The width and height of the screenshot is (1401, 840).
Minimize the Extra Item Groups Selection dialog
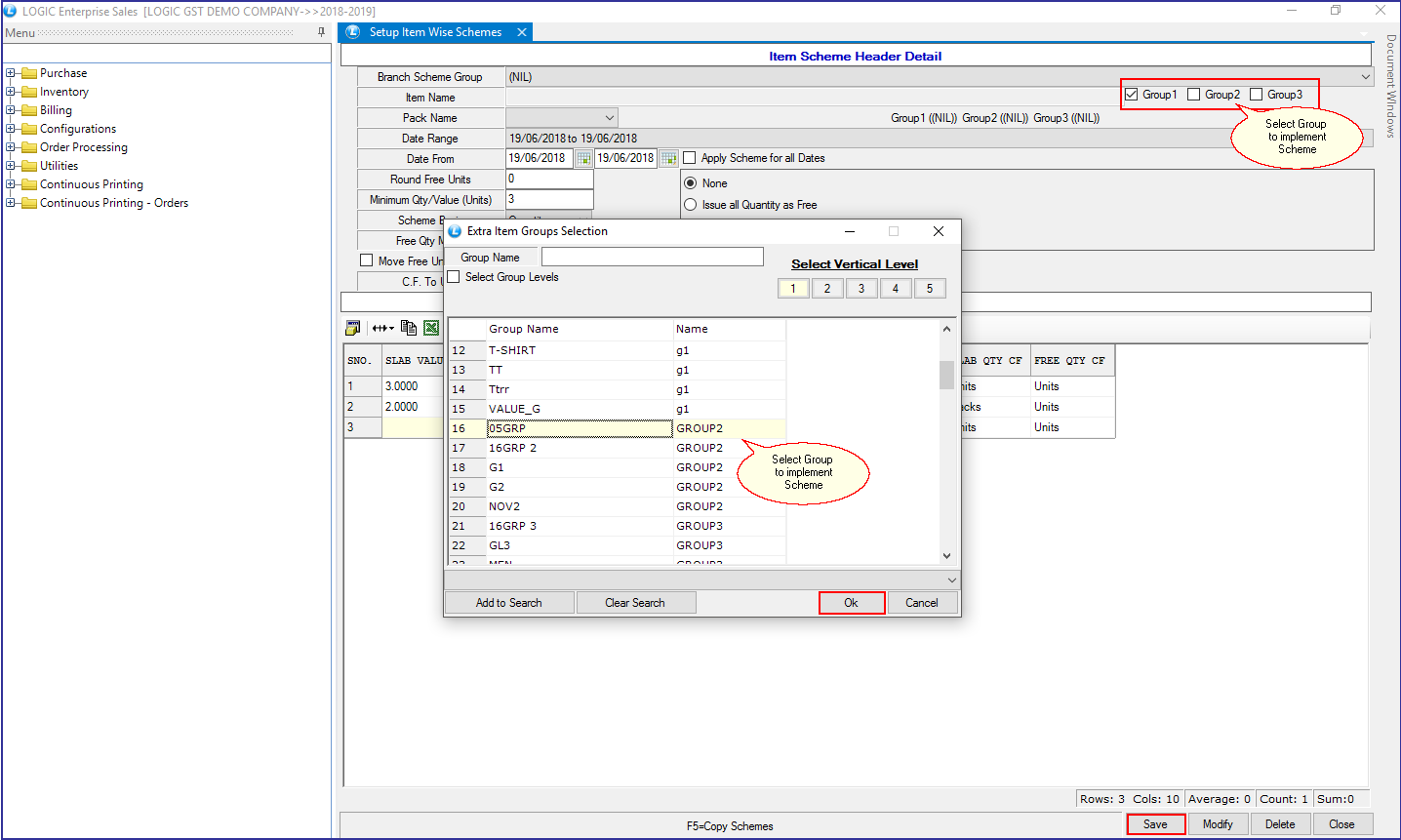pyautogui.click(x=850, y=231)
